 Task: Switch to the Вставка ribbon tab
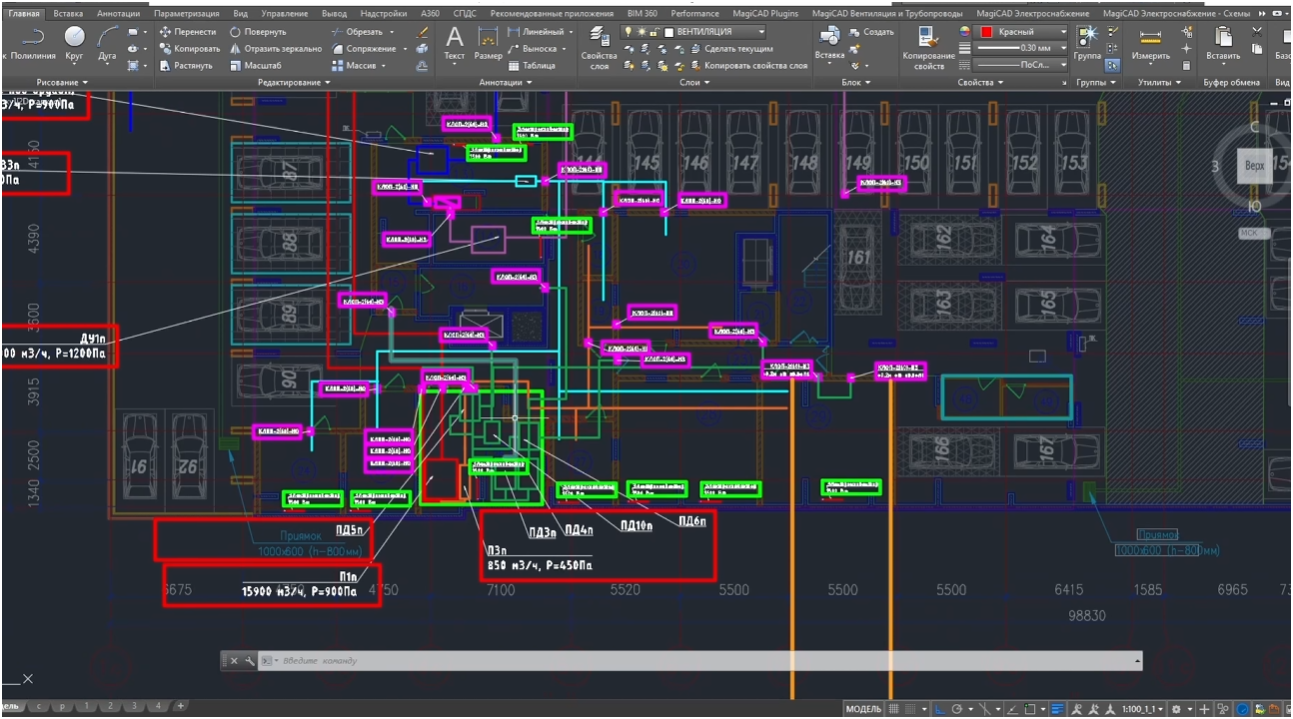point(68,14)
